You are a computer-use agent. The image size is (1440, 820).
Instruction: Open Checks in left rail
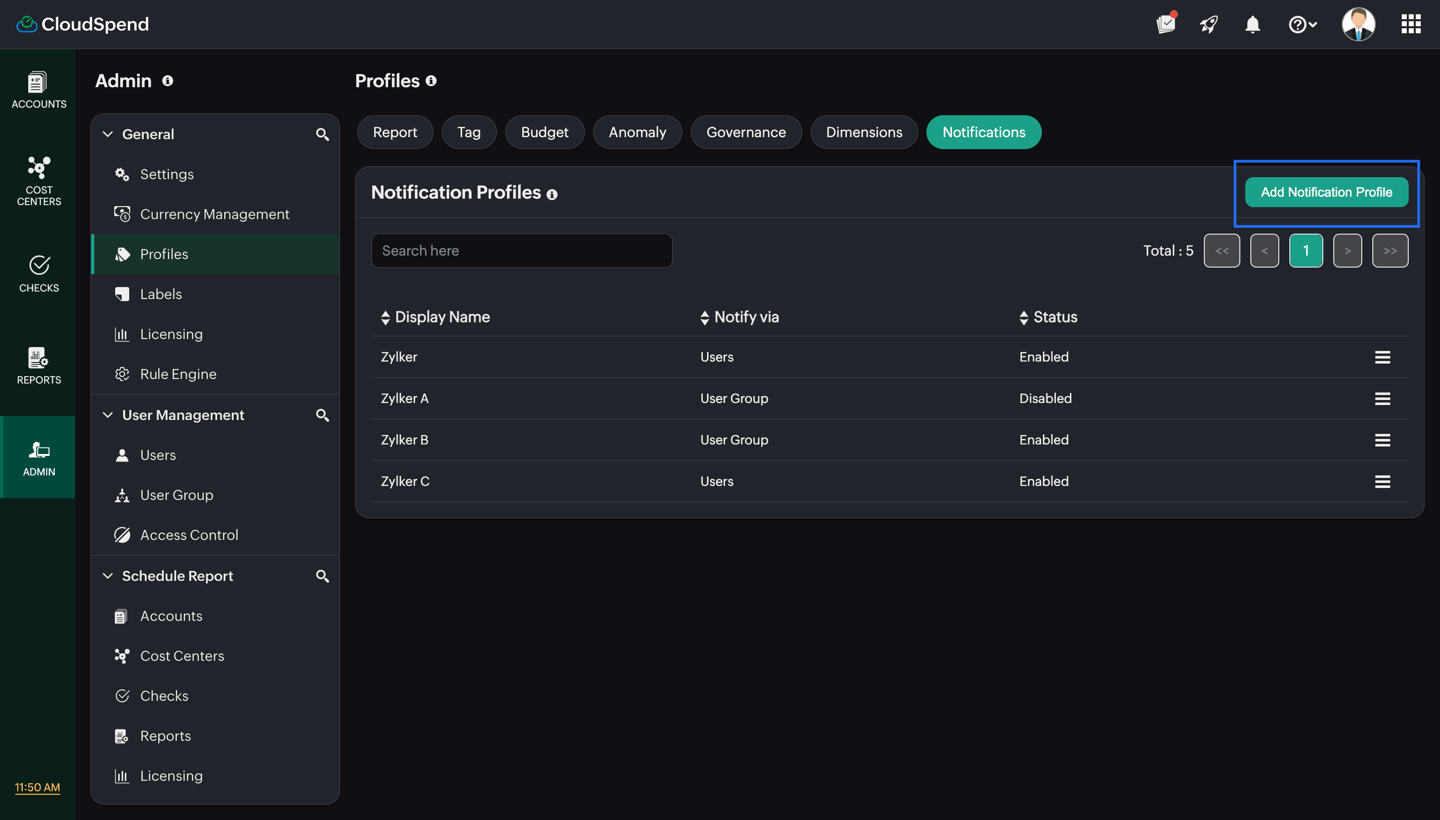tap(38, 273)
